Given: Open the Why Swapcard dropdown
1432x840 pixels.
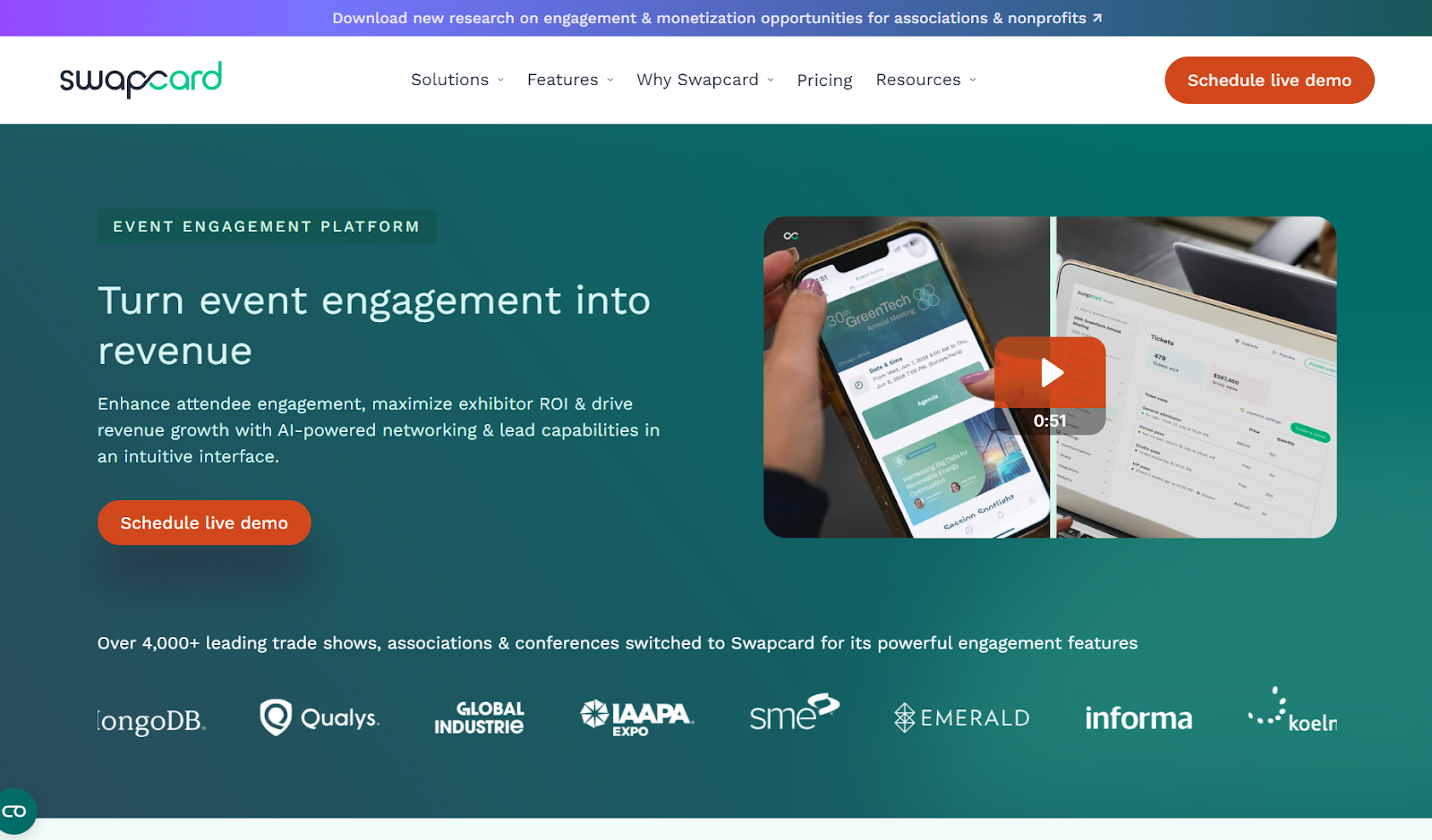Looking at the screenshot, I should tap(705, 80).
